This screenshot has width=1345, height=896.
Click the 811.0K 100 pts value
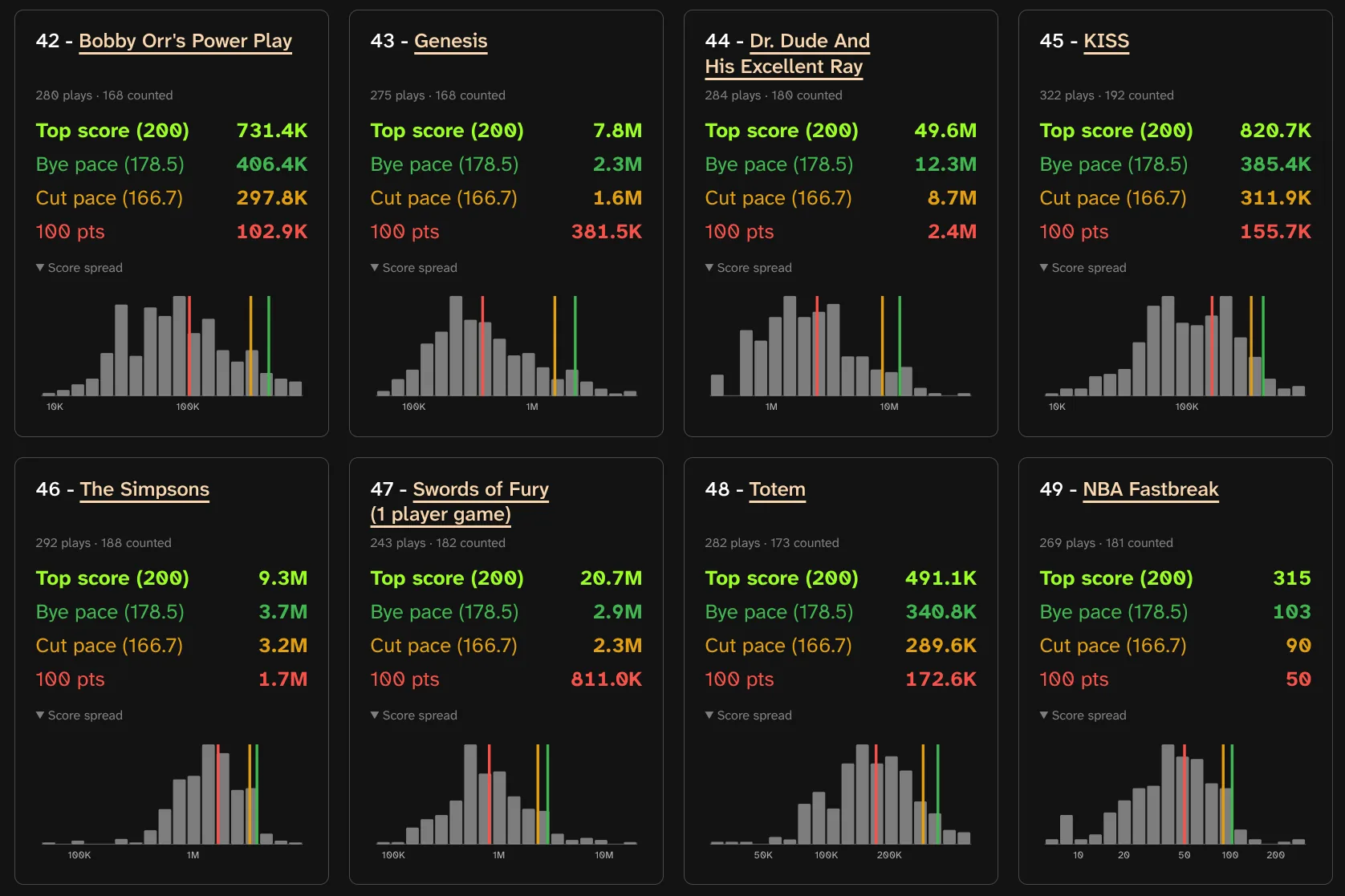tap(607, 679)
